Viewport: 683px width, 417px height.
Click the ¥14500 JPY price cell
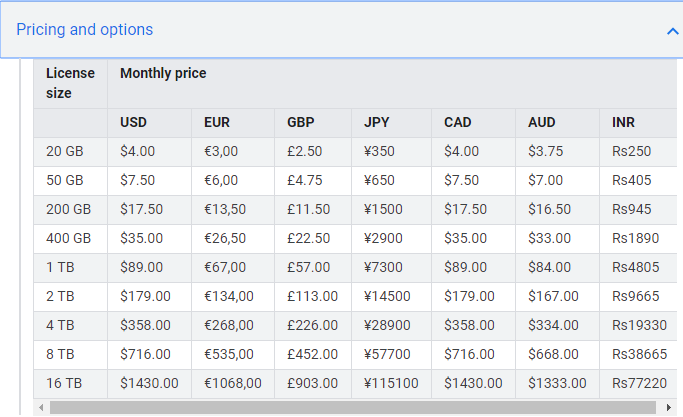click(x=392, y=296)
